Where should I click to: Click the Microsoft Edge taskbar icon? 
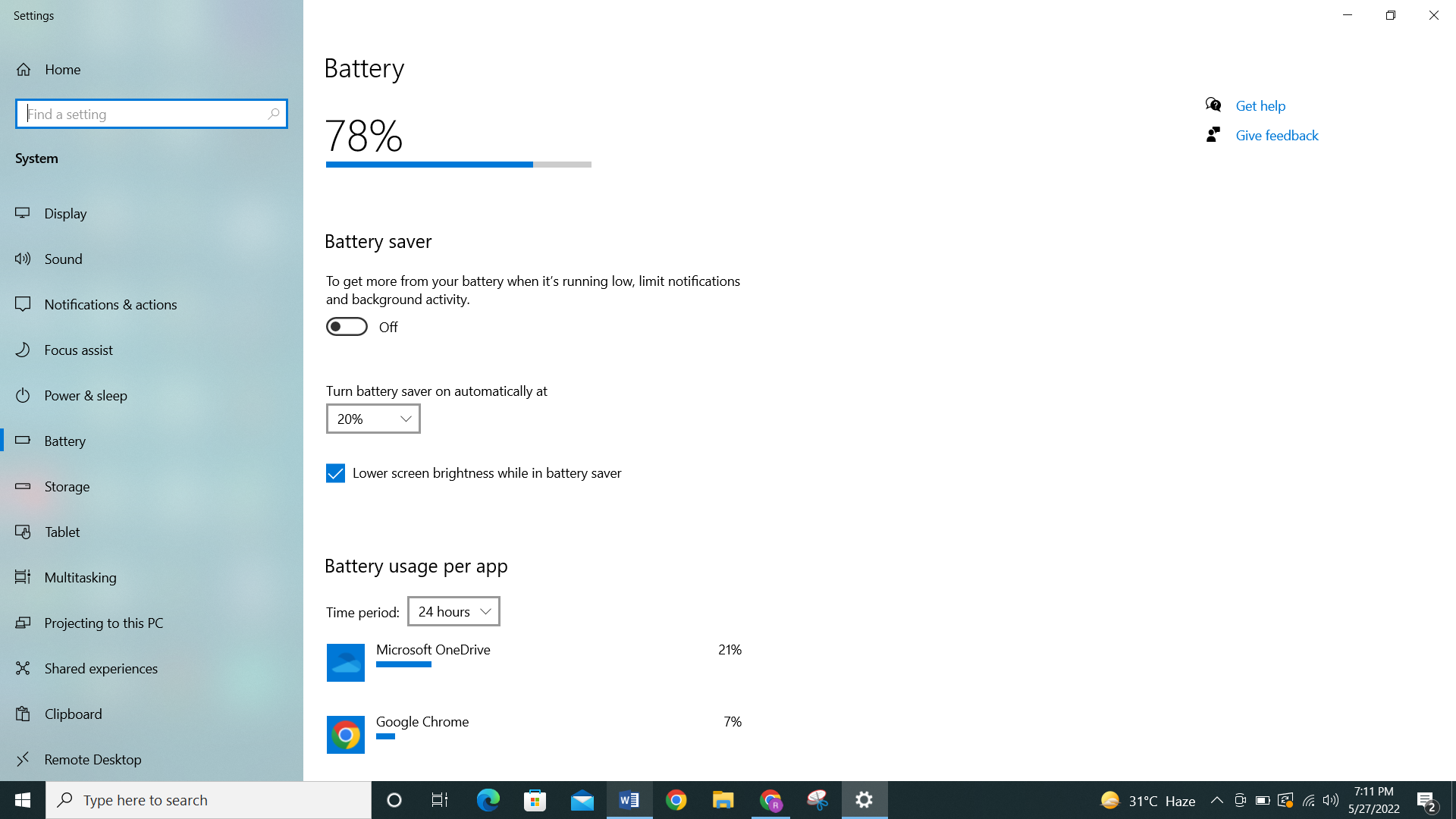tap(489, 799)
